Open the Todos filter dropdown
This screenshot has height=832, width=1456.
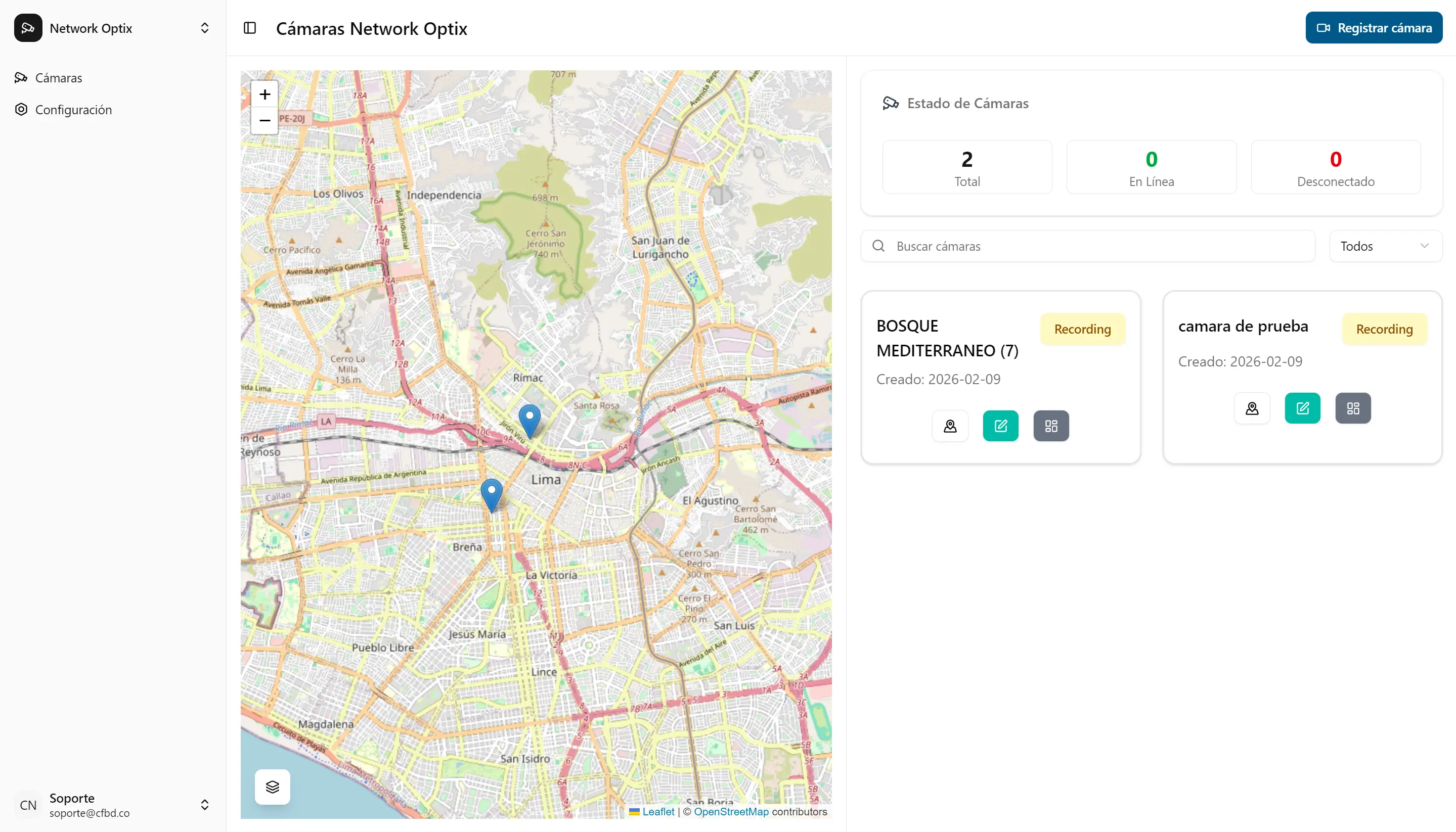coord(1385,246)
